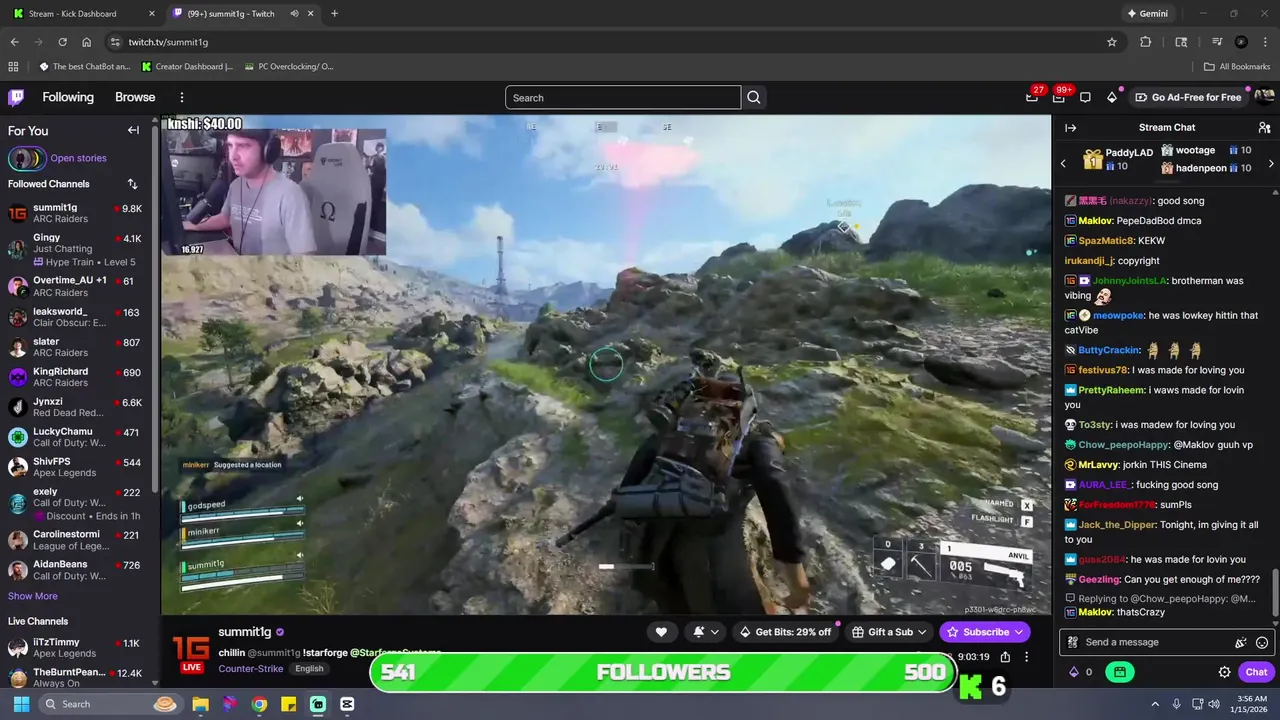Open the Twitch home logo
This screenshot has width=1280, height=720.
click(x=16, y=97)
